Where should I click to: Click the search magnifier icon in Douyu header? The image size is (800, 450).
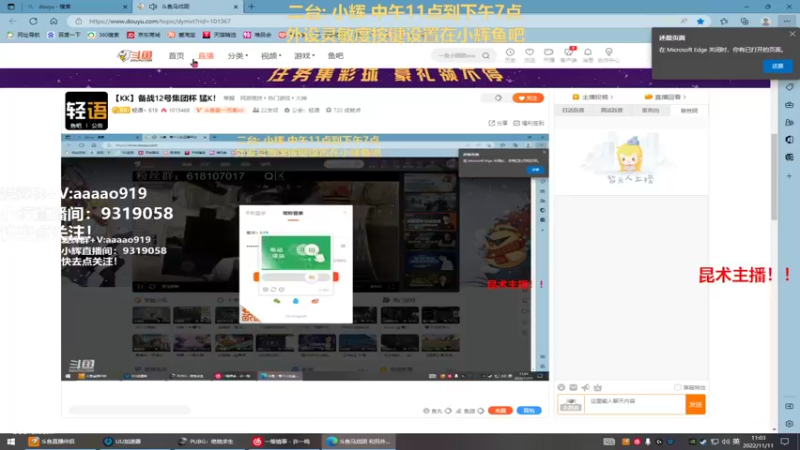click(x=486, y=56)
